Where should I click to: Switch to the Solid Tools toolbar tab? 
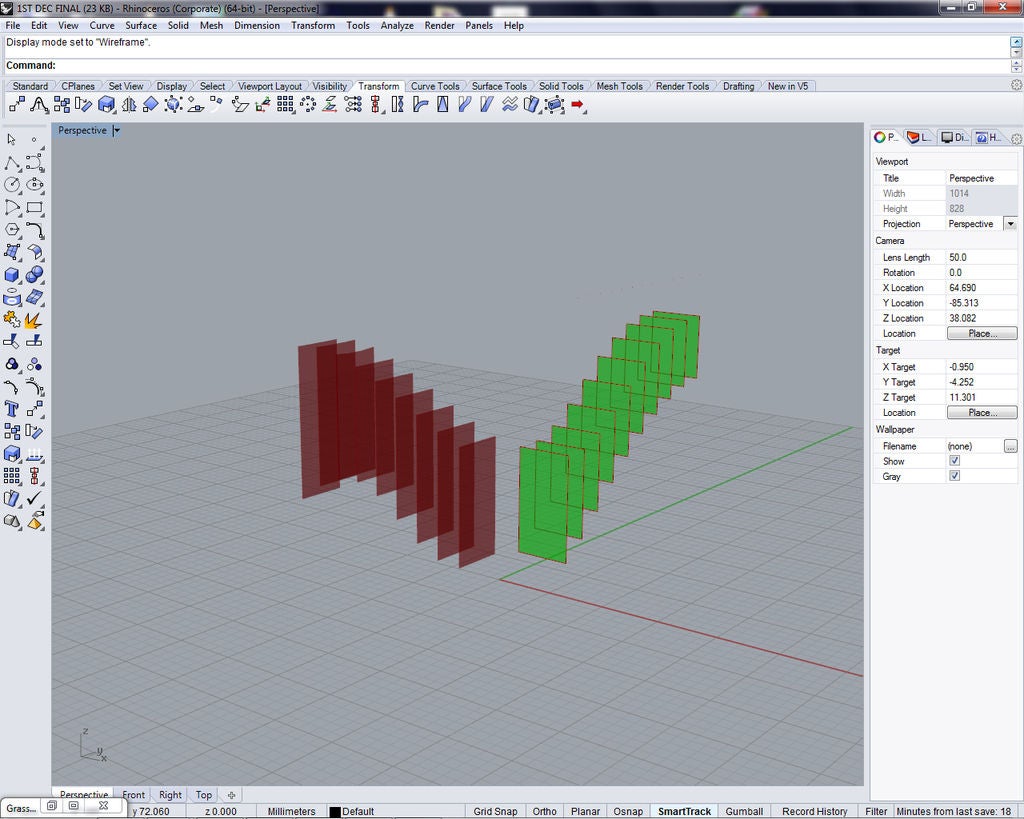(x=561, y=86)
